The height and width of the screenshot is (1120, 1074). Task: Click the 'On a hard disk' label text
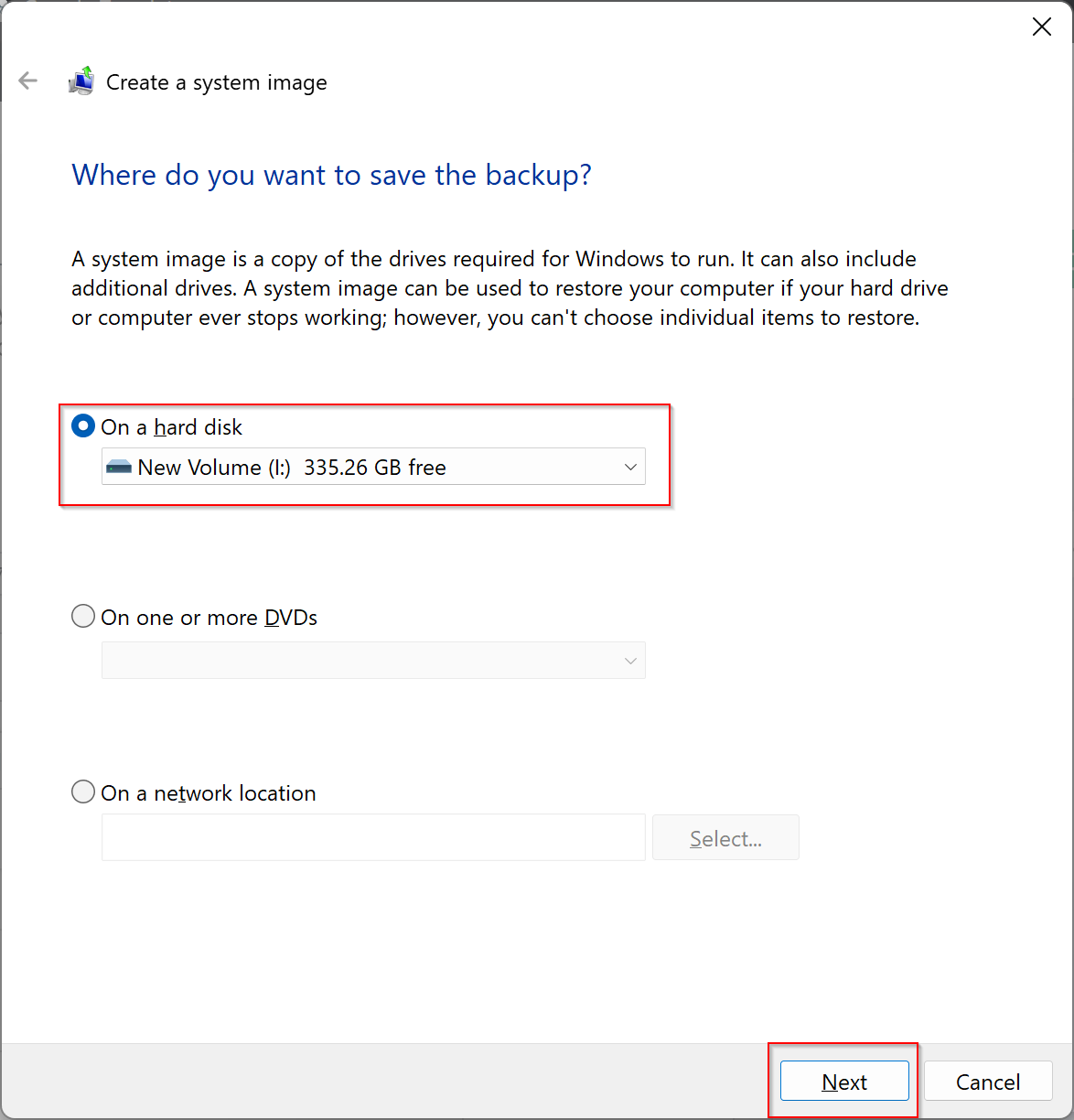point(171,427)
